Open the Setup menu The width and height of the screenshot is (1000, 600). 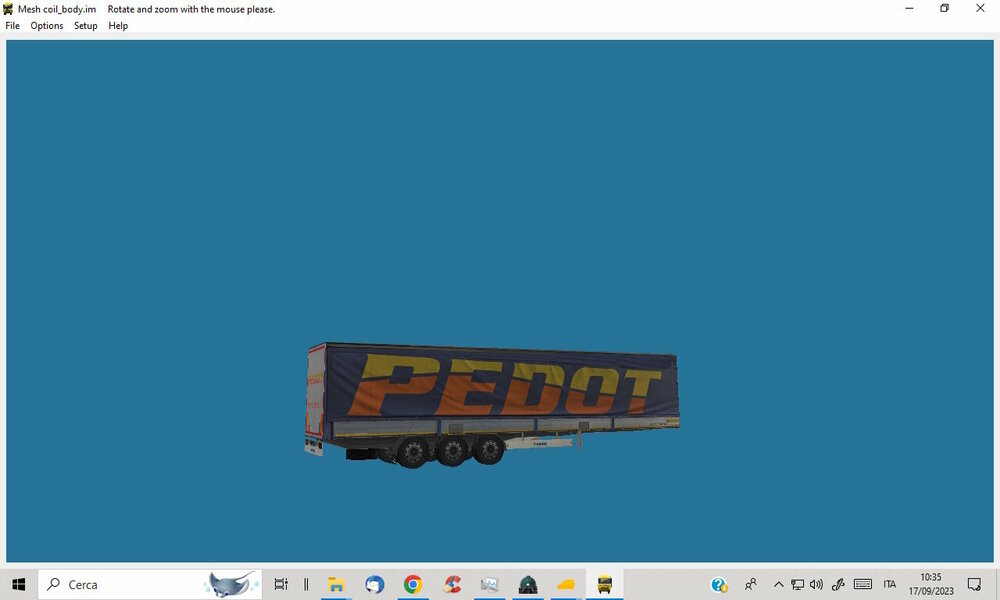(85, 26)
